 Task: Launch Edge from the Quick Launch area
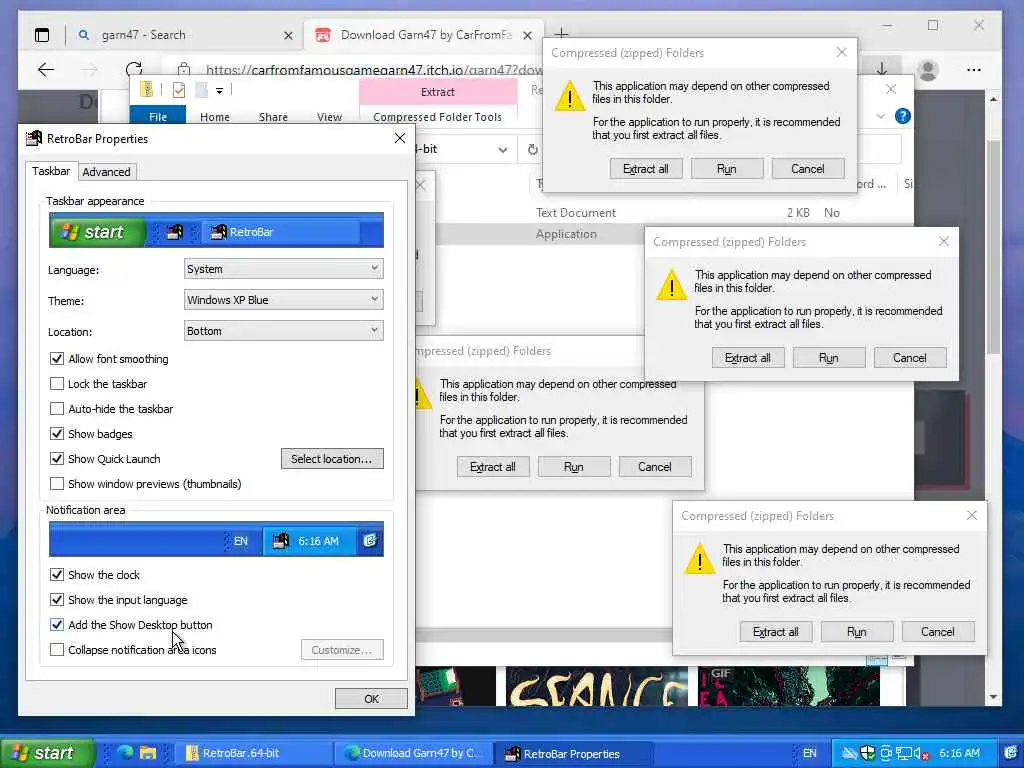pyautogui.click(x=125, y=753)
